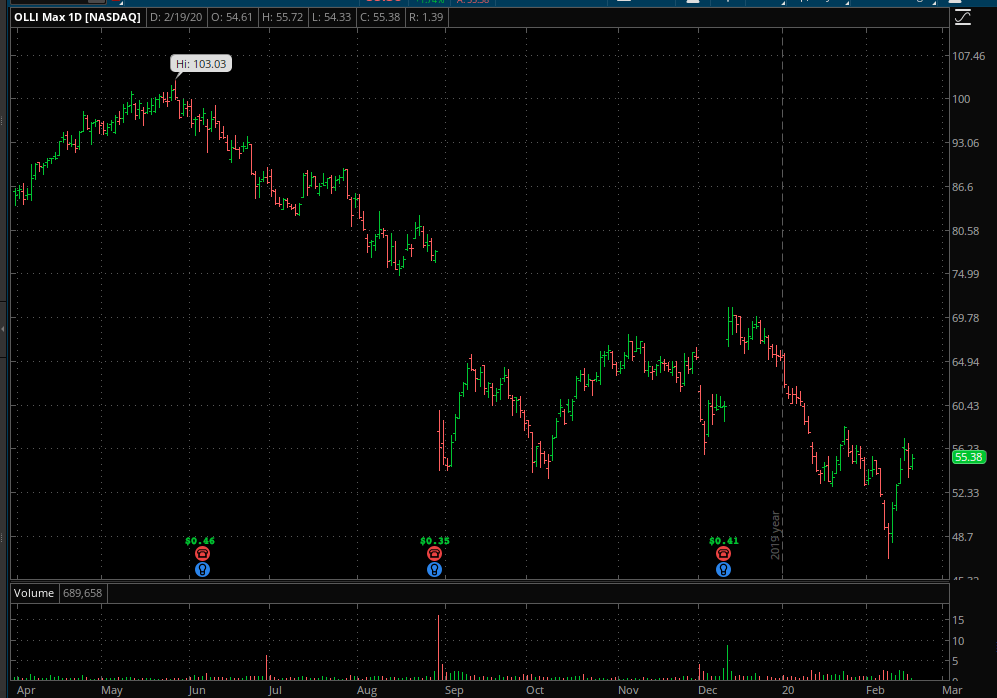Click the lightbulb icon below $0.35 earnings
The image size is (997, 698).
point(434,570)
